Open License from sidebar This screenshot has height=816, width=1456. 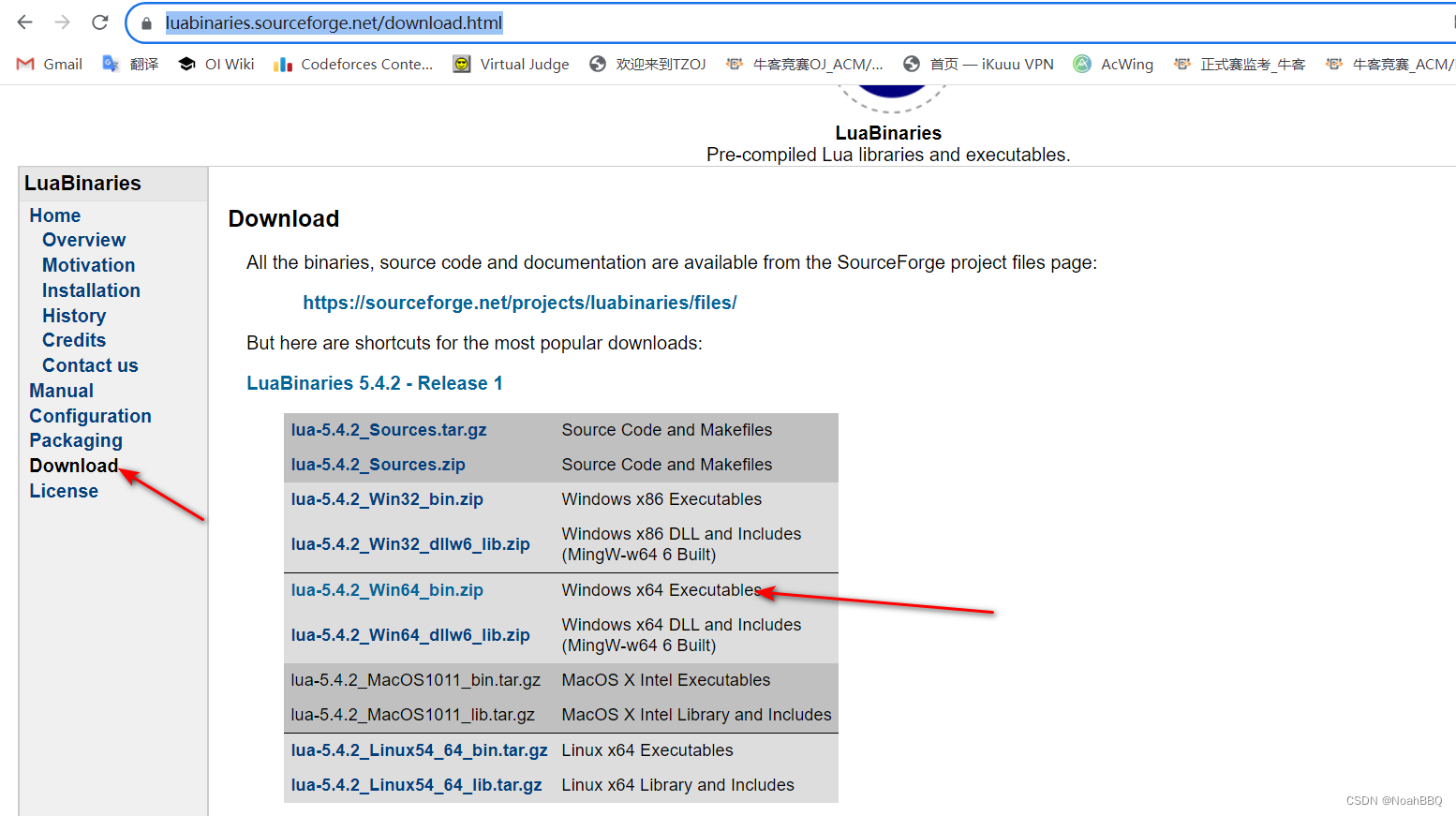[64, 491]
